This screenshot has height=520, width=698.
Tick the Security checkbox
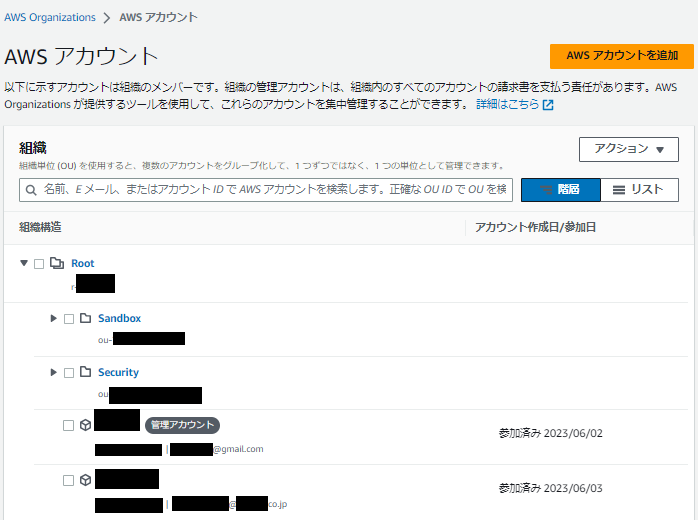coord(69,373)
